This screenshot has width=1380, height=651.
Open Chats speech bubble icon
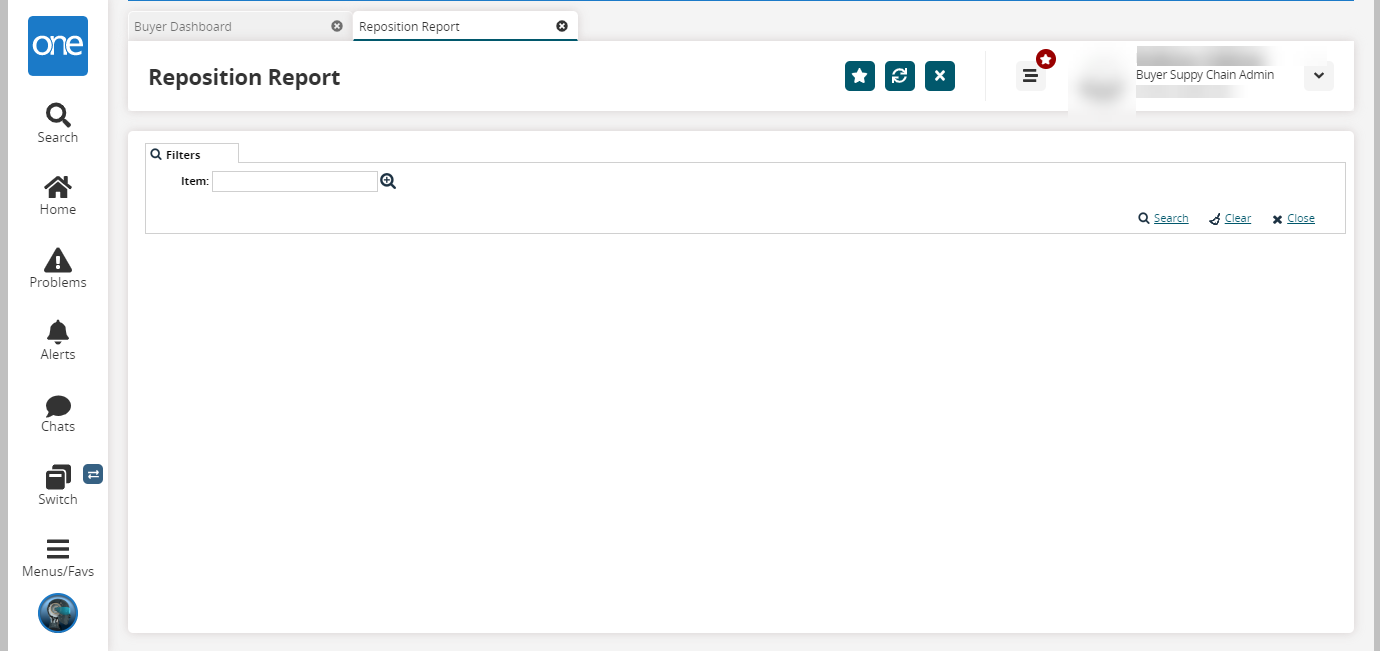pyautogui.click(x=58, y=413)
